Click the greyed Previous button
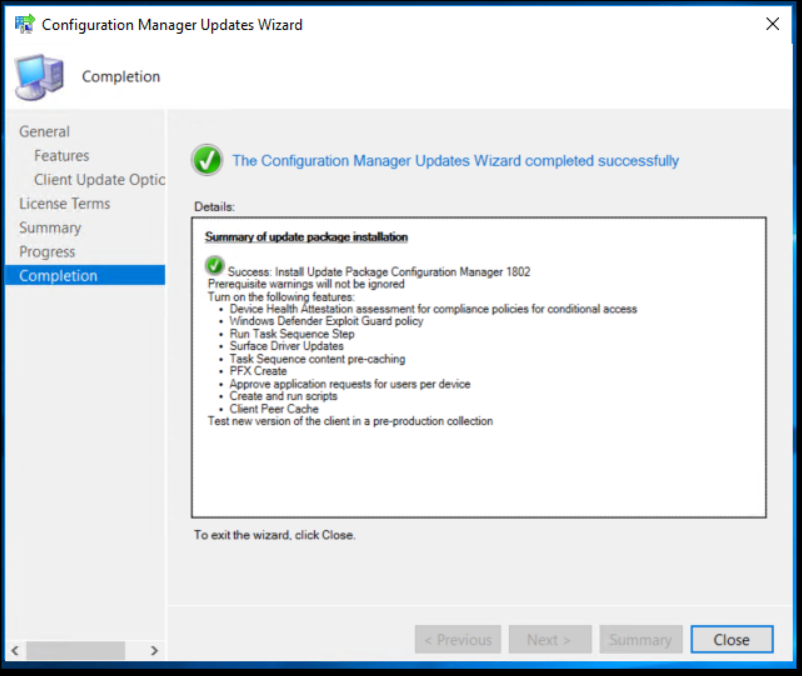Image resolution: width=802 pixels, height=676 pixels. [x=458, y=639]
